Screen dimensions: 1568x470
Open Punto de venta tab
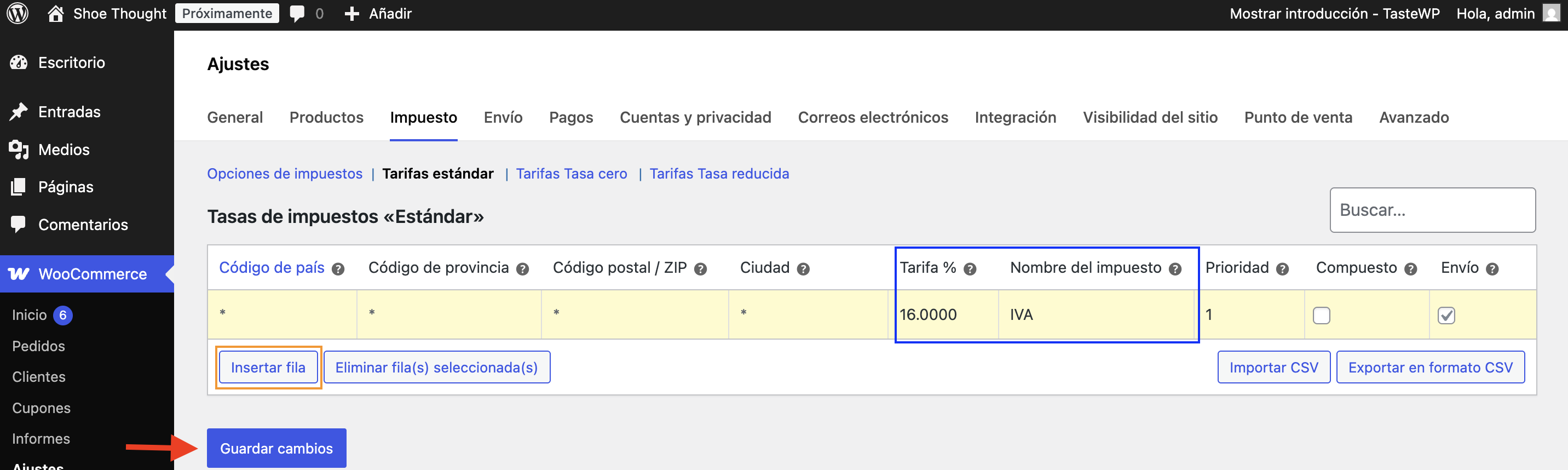coord(1298,117)
